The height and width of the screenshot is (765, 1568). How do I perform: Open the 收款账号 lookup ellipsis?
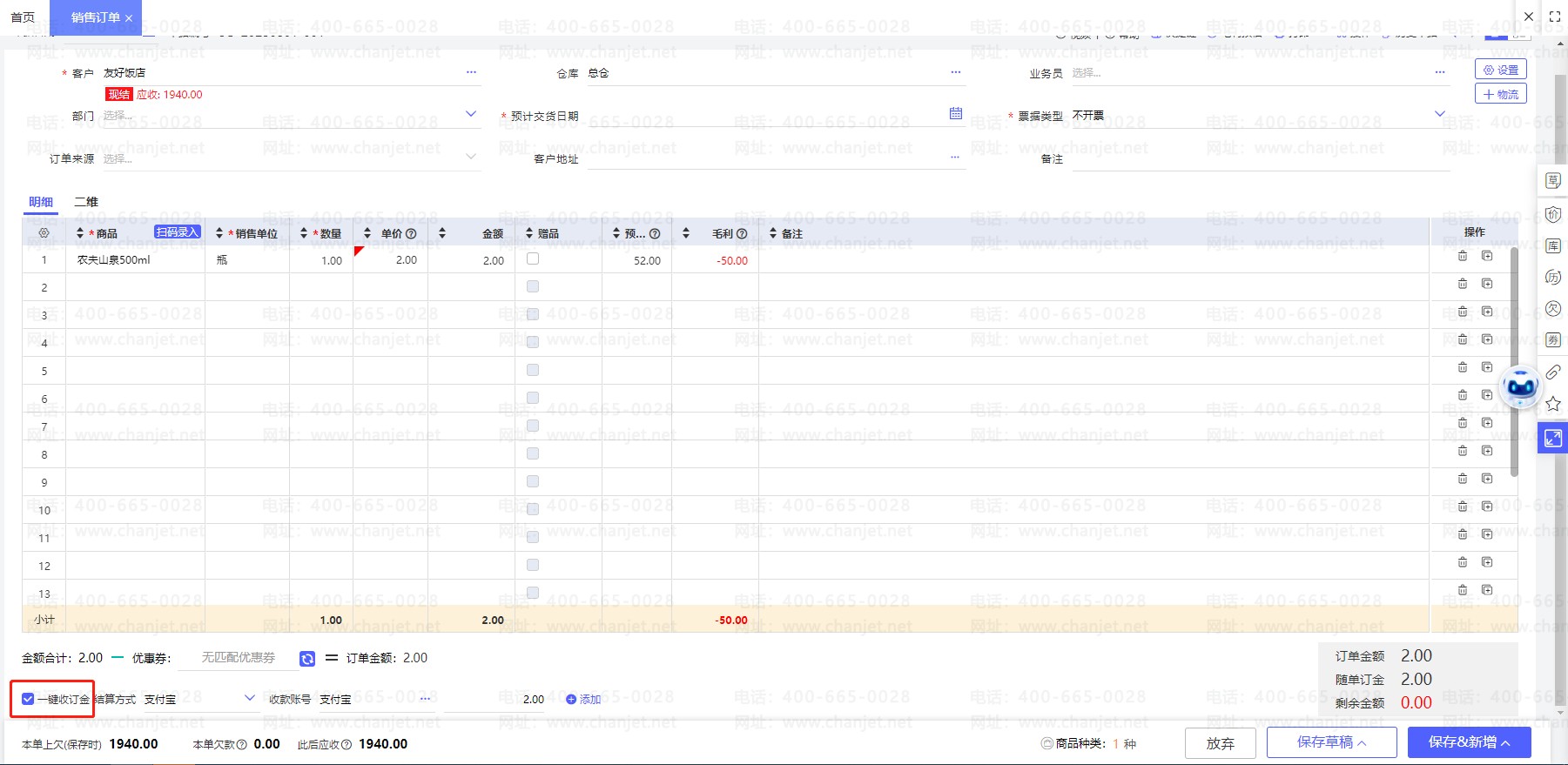tap(425, 699)
